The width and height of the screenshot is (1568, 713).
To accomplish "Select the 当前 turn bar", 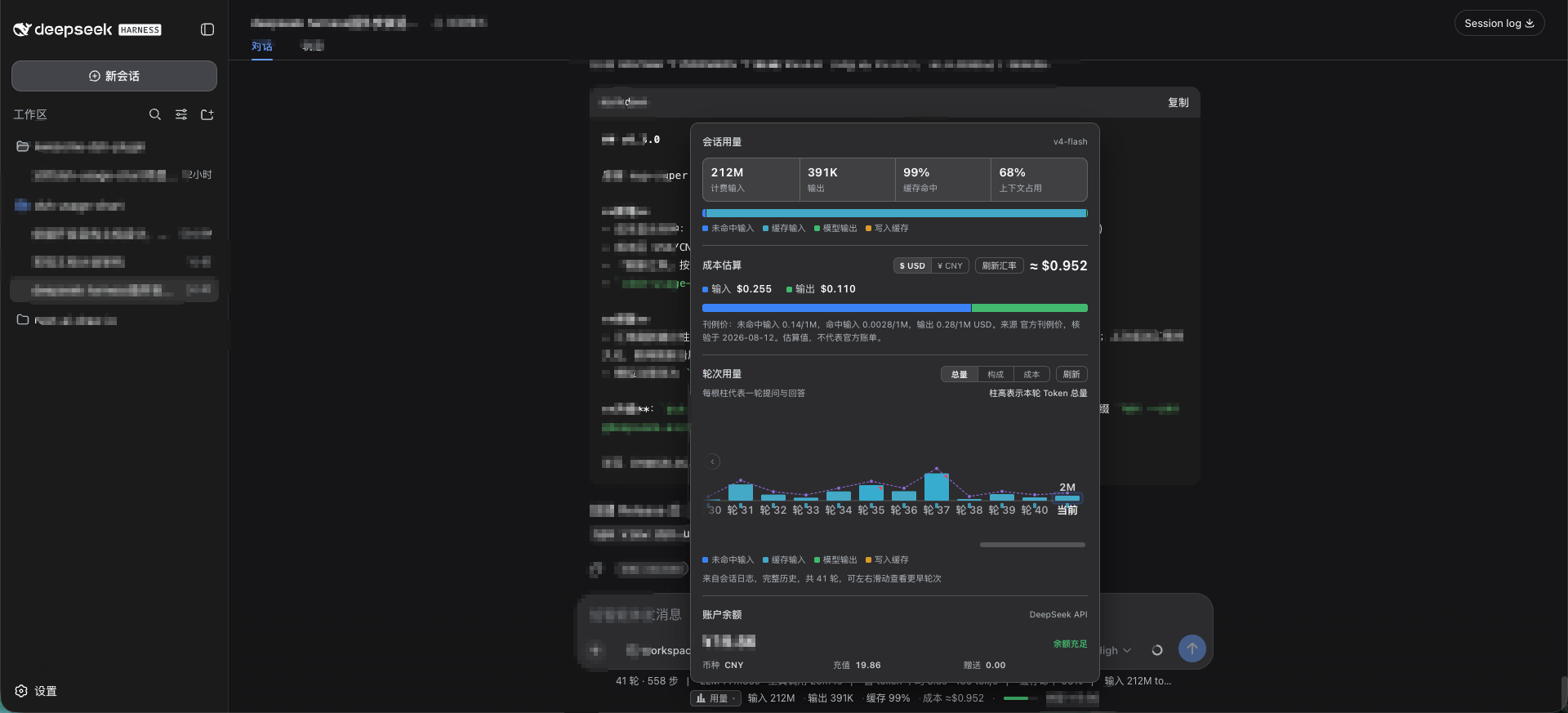I will coord(1067,497).
